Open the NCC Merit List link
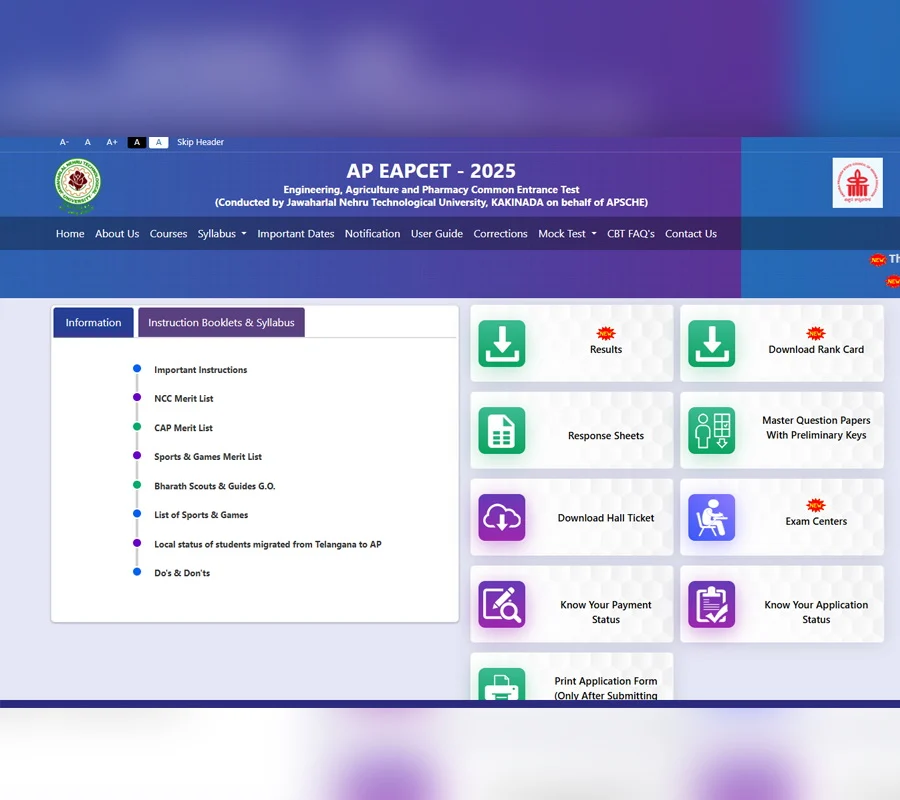 pos(184,399)
